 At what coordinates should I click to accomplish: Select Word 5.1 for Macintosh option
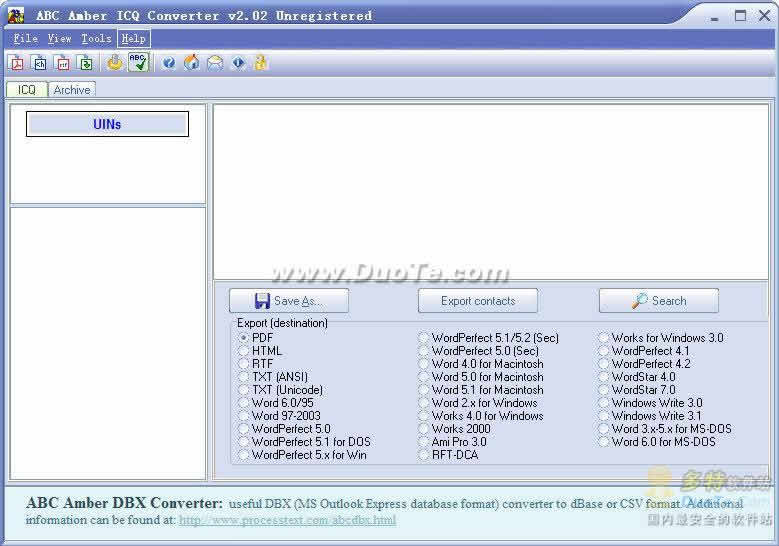[481, 390]
